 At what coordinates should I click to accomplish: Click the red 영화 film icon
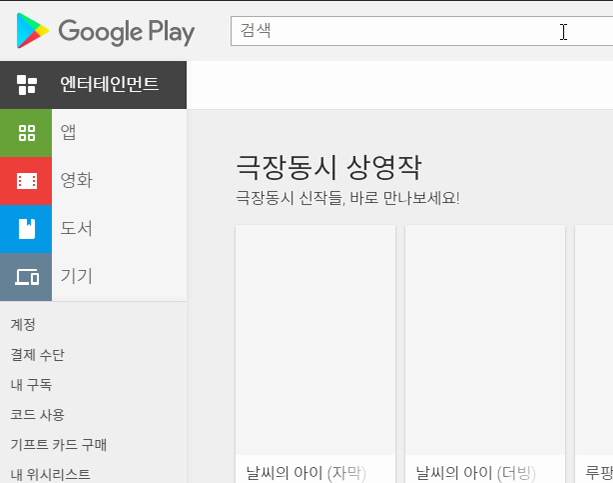26,181
